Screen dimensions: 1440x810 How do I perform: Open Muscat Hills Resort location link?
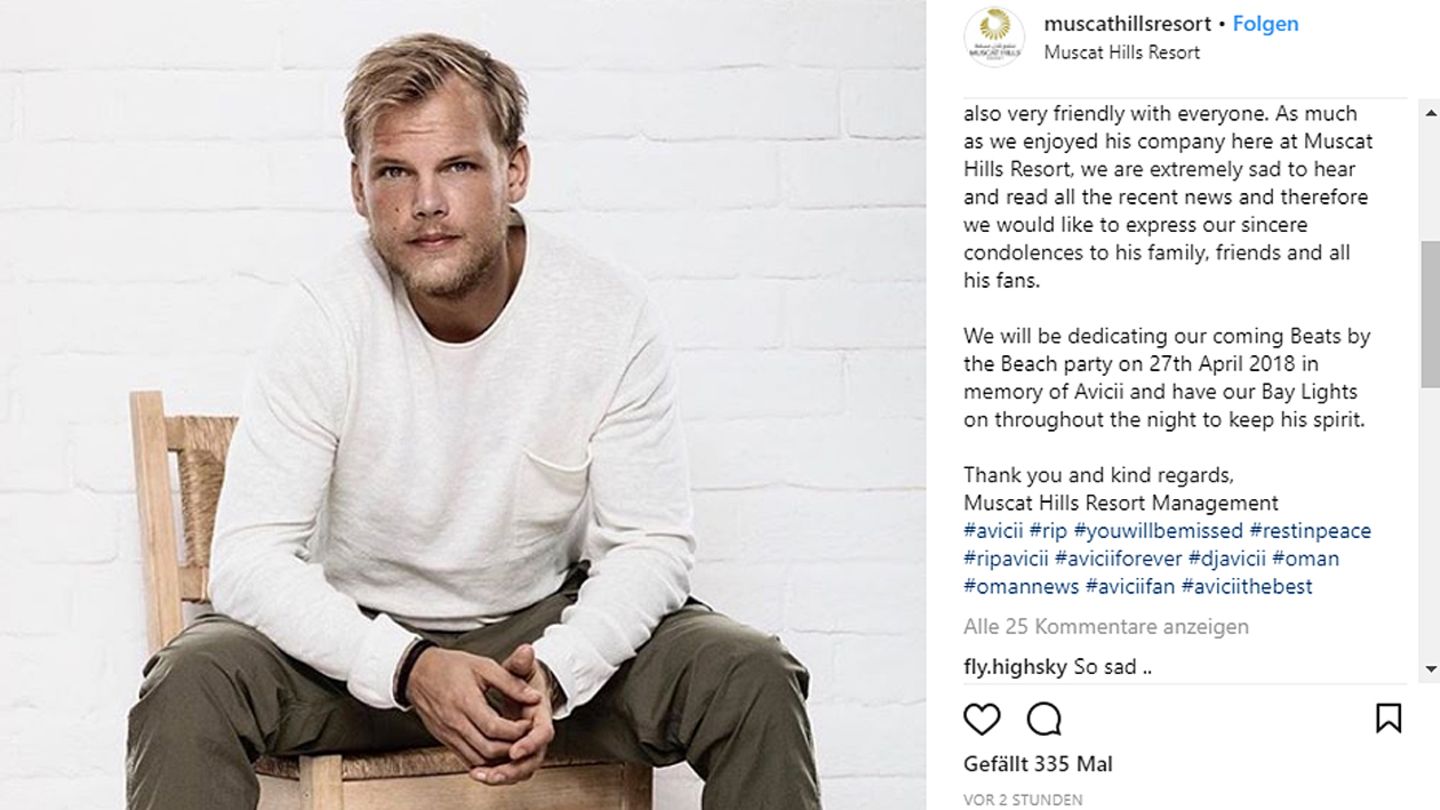(x=1121, y=52)
